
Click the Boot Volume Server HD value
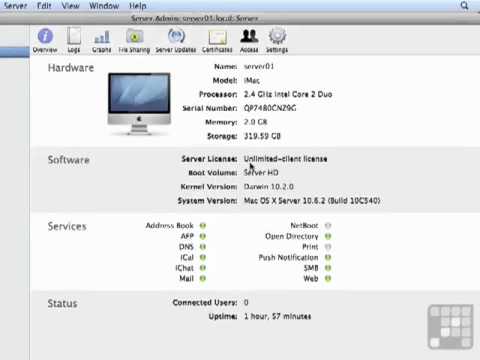(261, 173)
